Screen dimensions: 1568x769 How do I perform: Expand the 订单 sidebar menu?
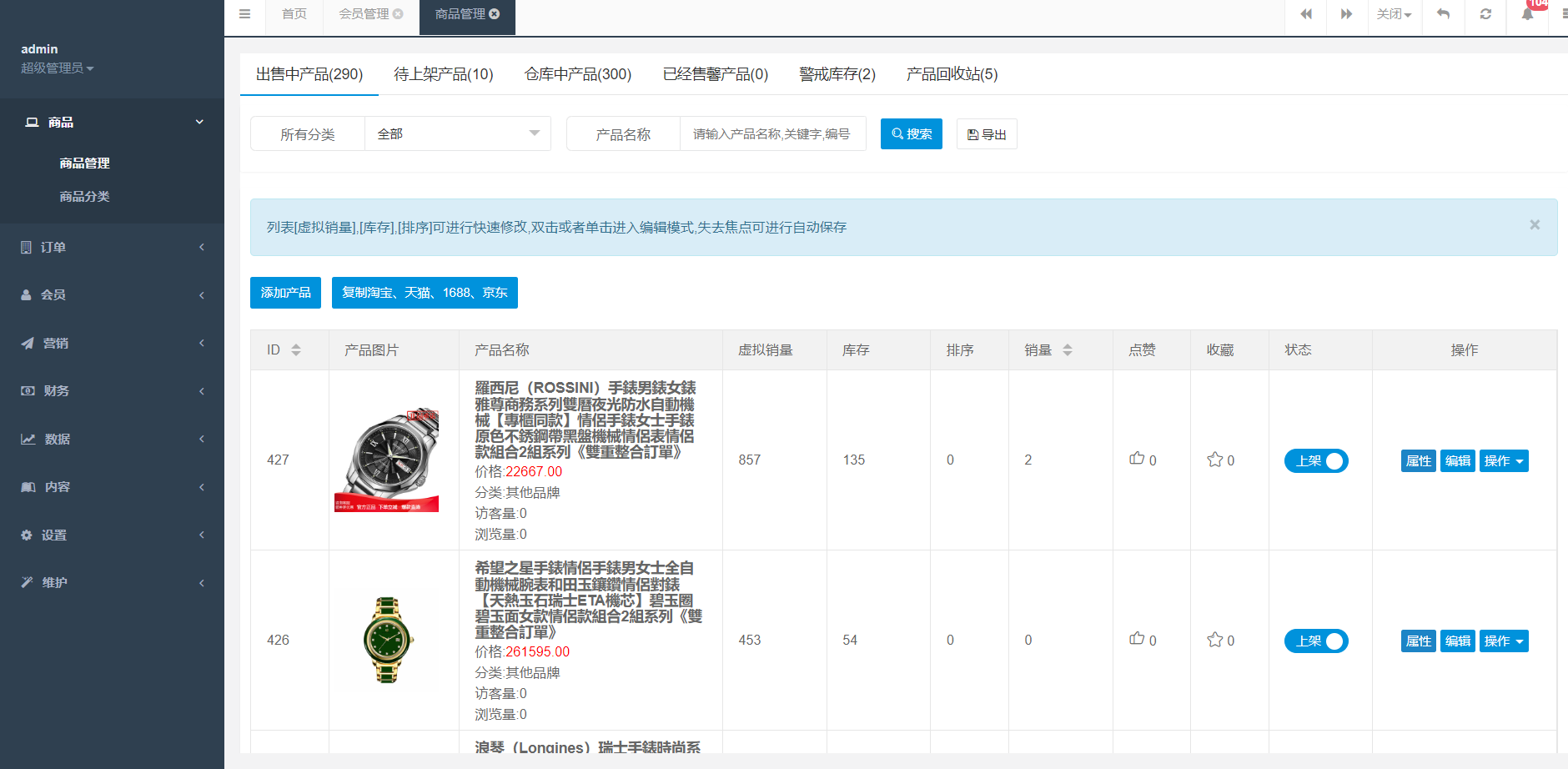tap(112, 247)
